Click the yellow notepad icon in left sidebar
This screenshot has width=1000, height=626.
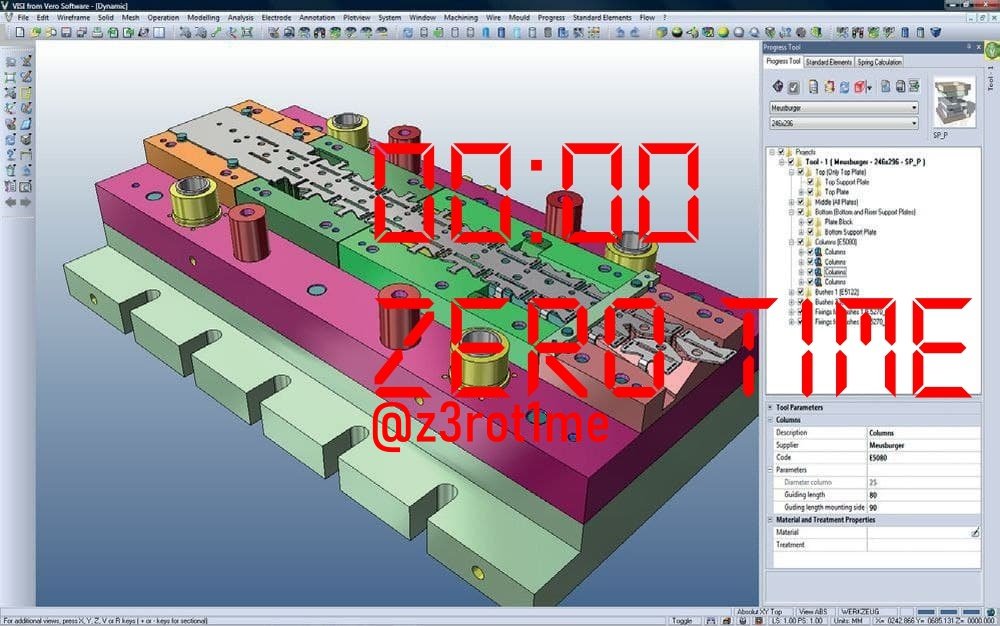pyautogui.click(x=26, y=92)
